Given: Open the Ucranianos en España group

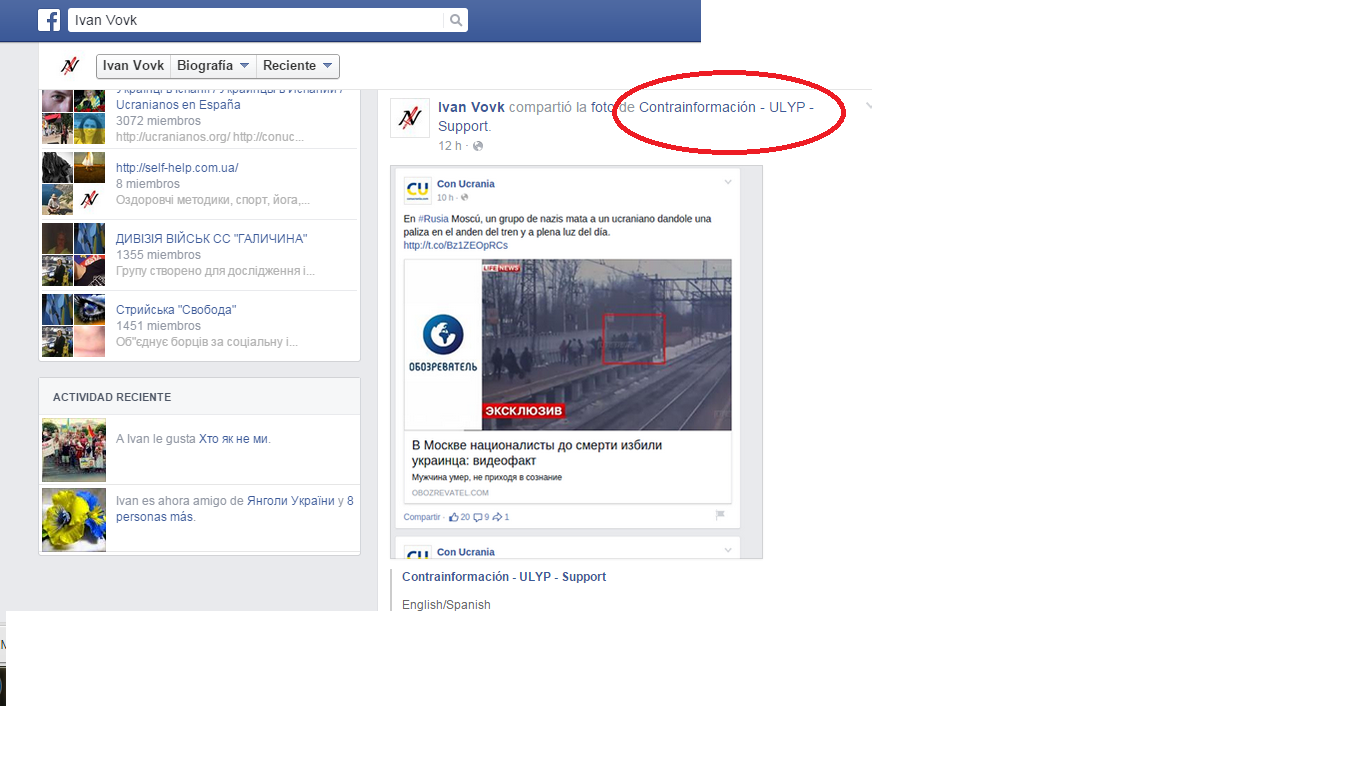Looking at the screenshot, I should pos(178,104).
